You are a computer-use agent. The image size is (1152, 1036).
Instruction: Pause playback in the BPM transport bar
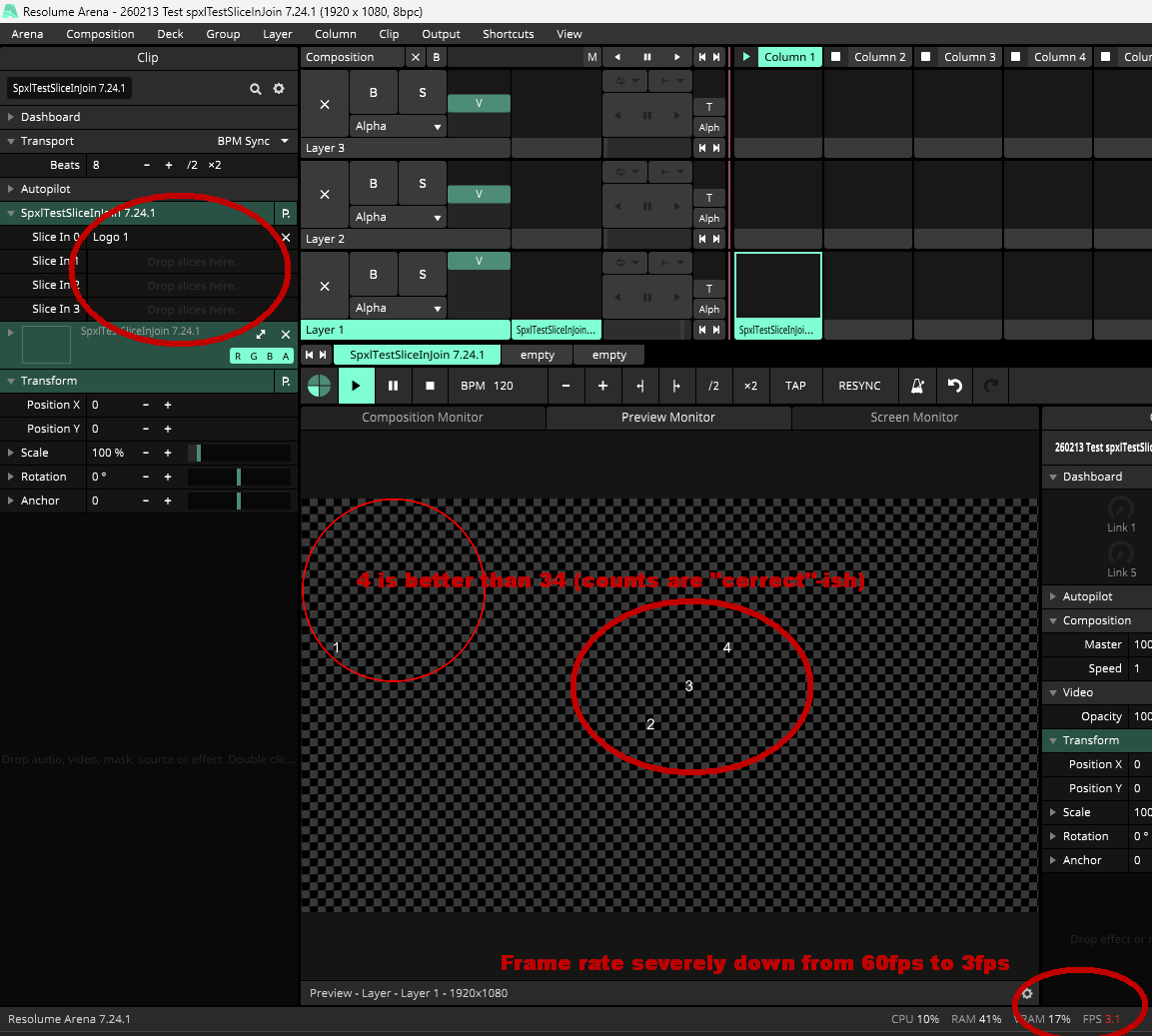pos(393,386)
